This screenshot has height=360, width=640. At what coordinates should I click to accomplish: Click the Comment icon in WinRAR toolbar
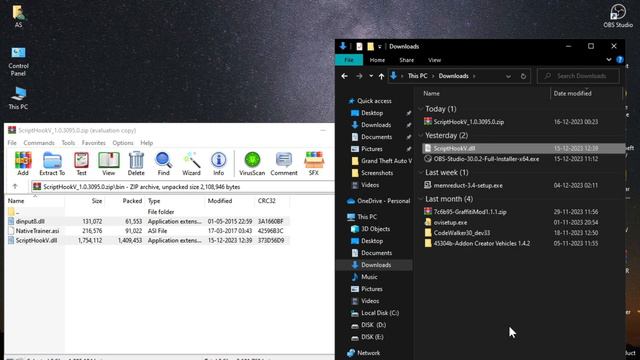(x=284, y=164)
